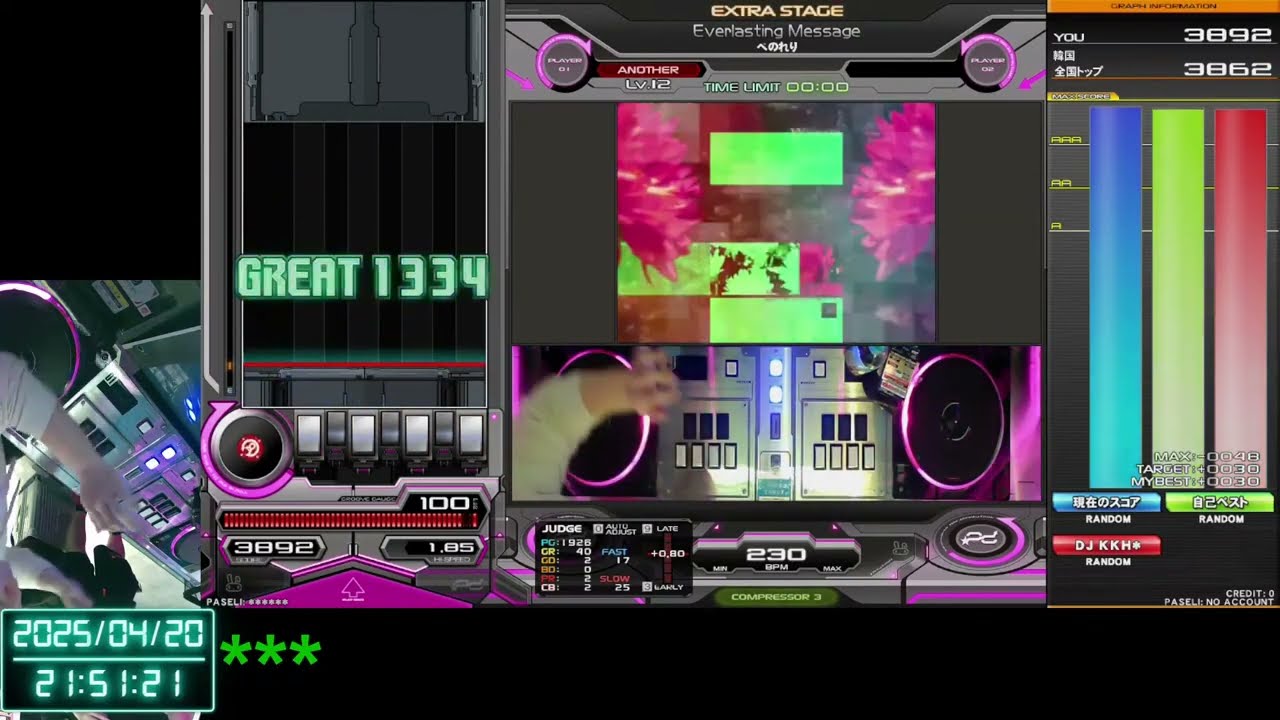Click the AUTO ADJUST key indicator
This screenshot has height=720, width=1280.
[x=615, y=528]
